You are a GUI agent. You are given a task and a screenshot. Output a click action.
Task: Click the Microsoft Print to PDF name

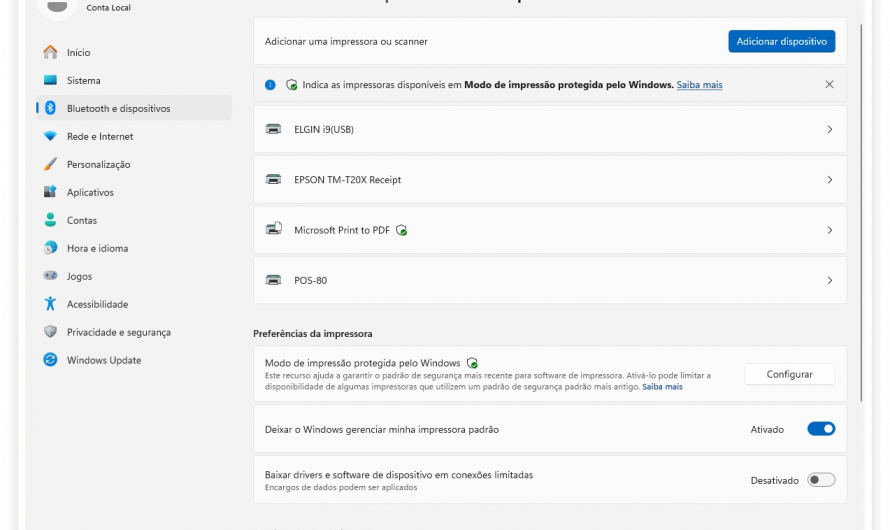342,230
